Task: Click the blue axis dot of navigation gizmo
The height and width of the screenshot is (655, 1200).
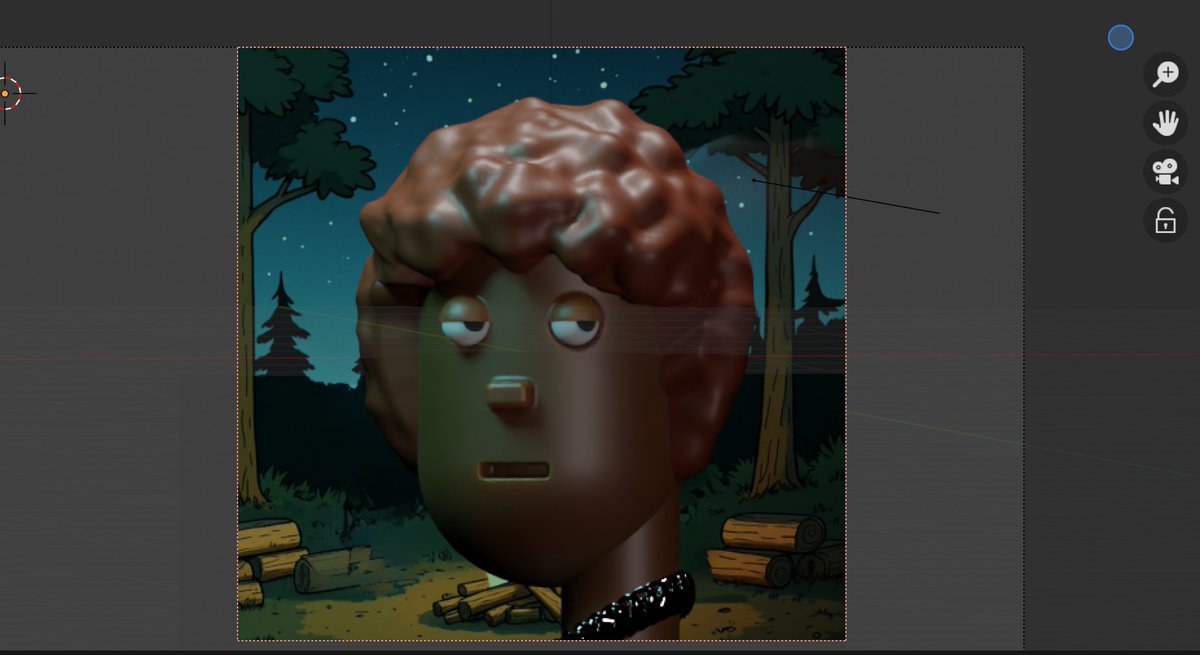Action: pyautogui.click(x=1121, y=38)
